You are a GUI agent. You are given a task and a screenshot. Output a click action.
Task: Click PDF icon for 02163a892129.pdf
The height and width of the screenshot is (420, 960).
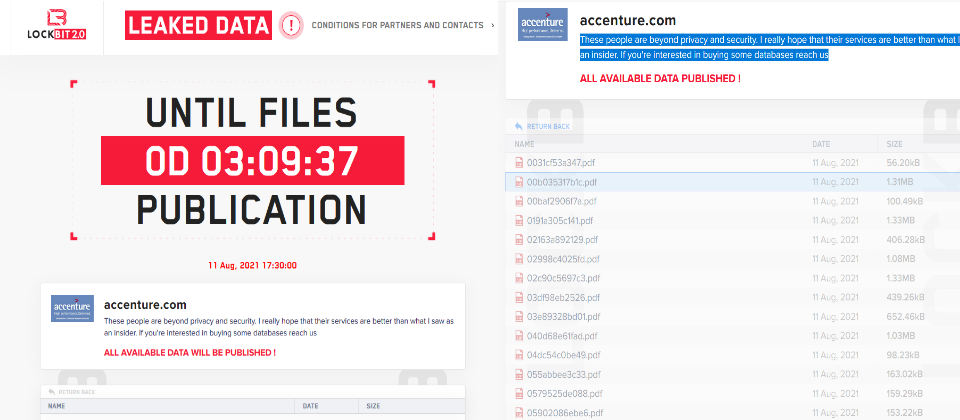pyautogui.click(x=519, y=239)
